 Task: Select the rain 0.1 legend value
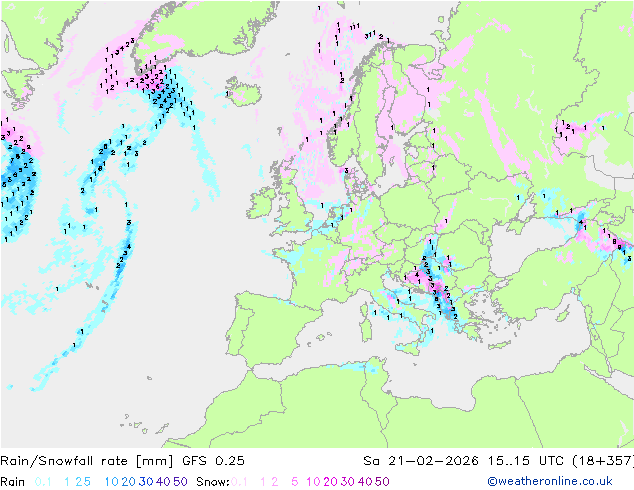tap(43, 482)
